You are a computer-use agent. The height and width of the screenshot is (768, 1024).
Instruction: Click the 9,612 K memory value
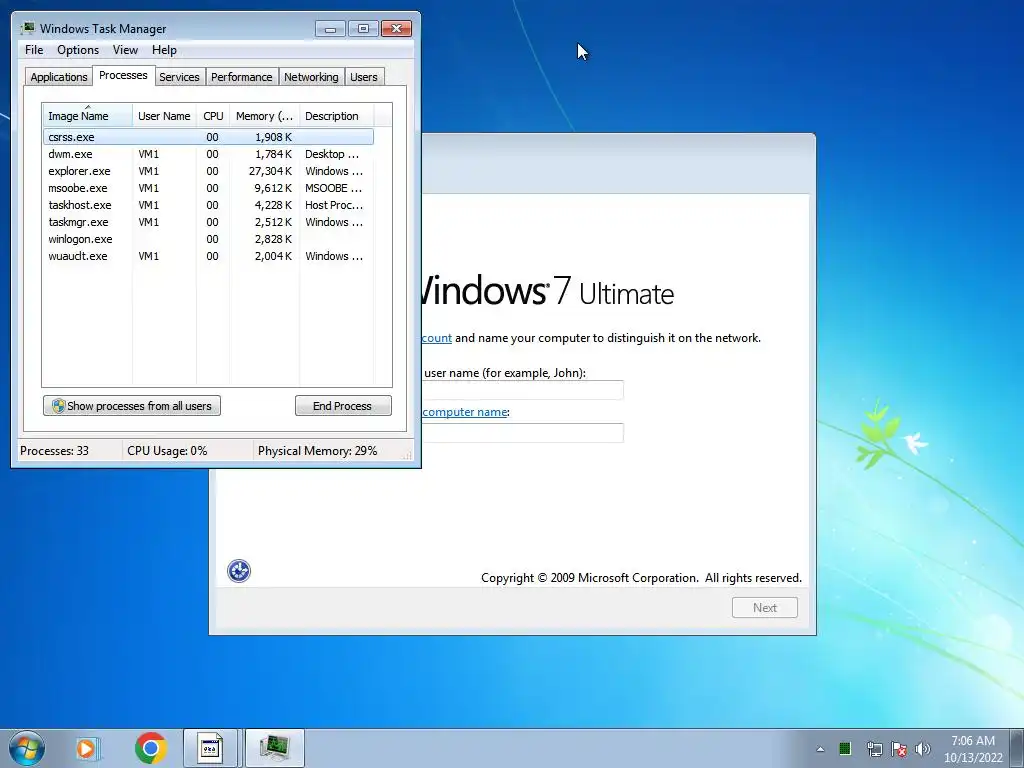[273, 188]
